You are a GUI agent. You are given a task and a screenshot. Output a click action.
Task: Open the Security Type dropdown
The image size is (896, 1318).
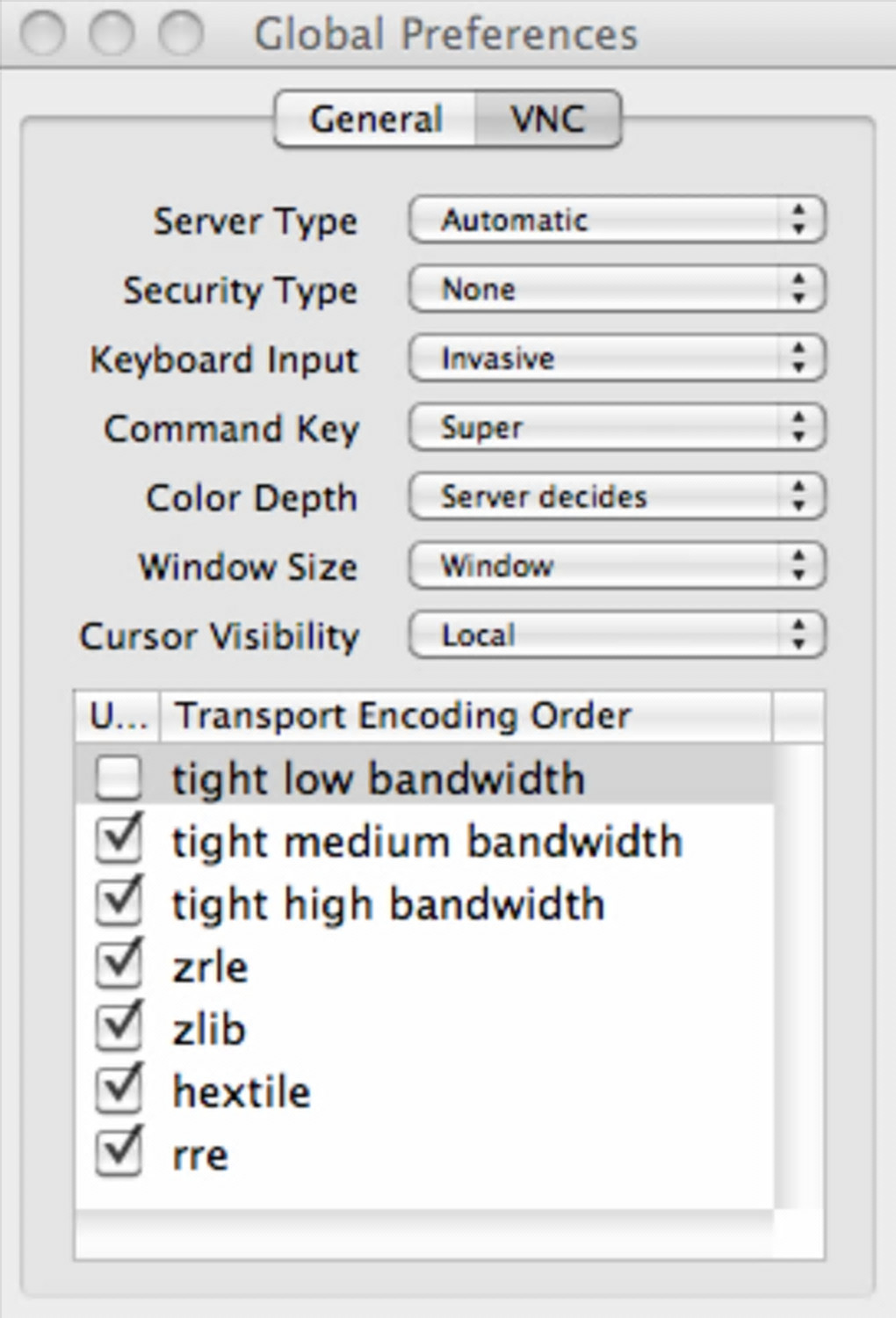617,289
